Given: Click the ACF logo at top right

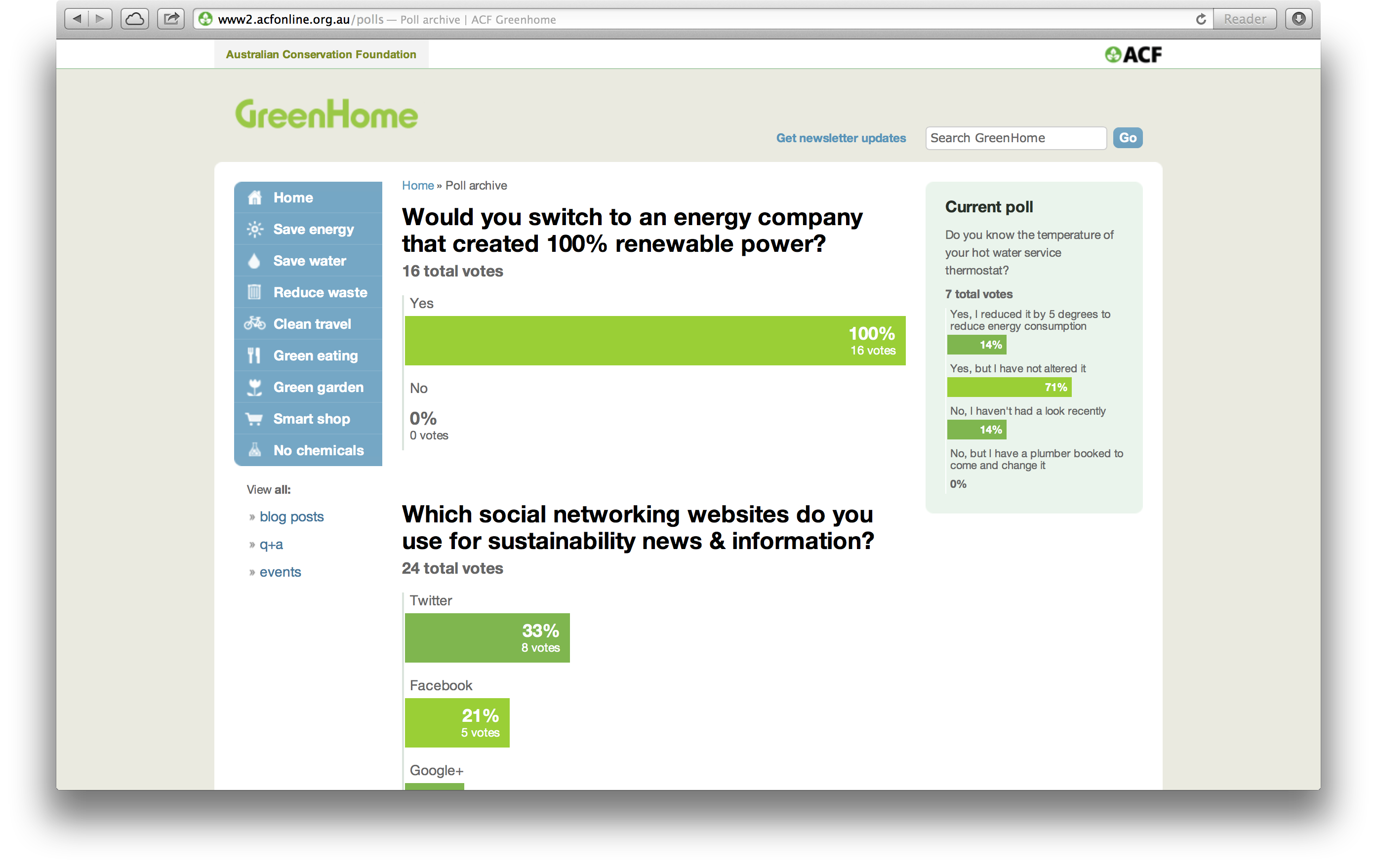Looking at the screenshot, I should tap(1133, 54).
